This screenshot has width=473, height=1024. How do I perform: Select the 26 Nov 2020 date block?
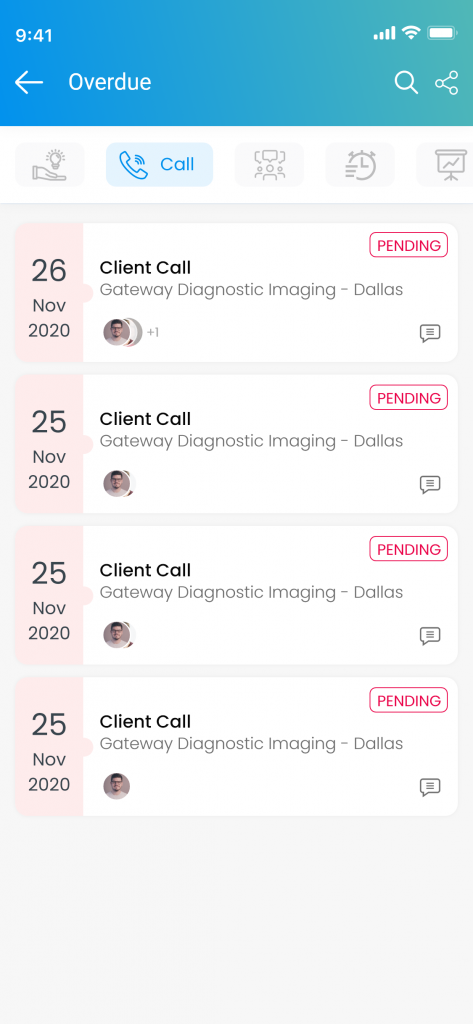[49, 293]
